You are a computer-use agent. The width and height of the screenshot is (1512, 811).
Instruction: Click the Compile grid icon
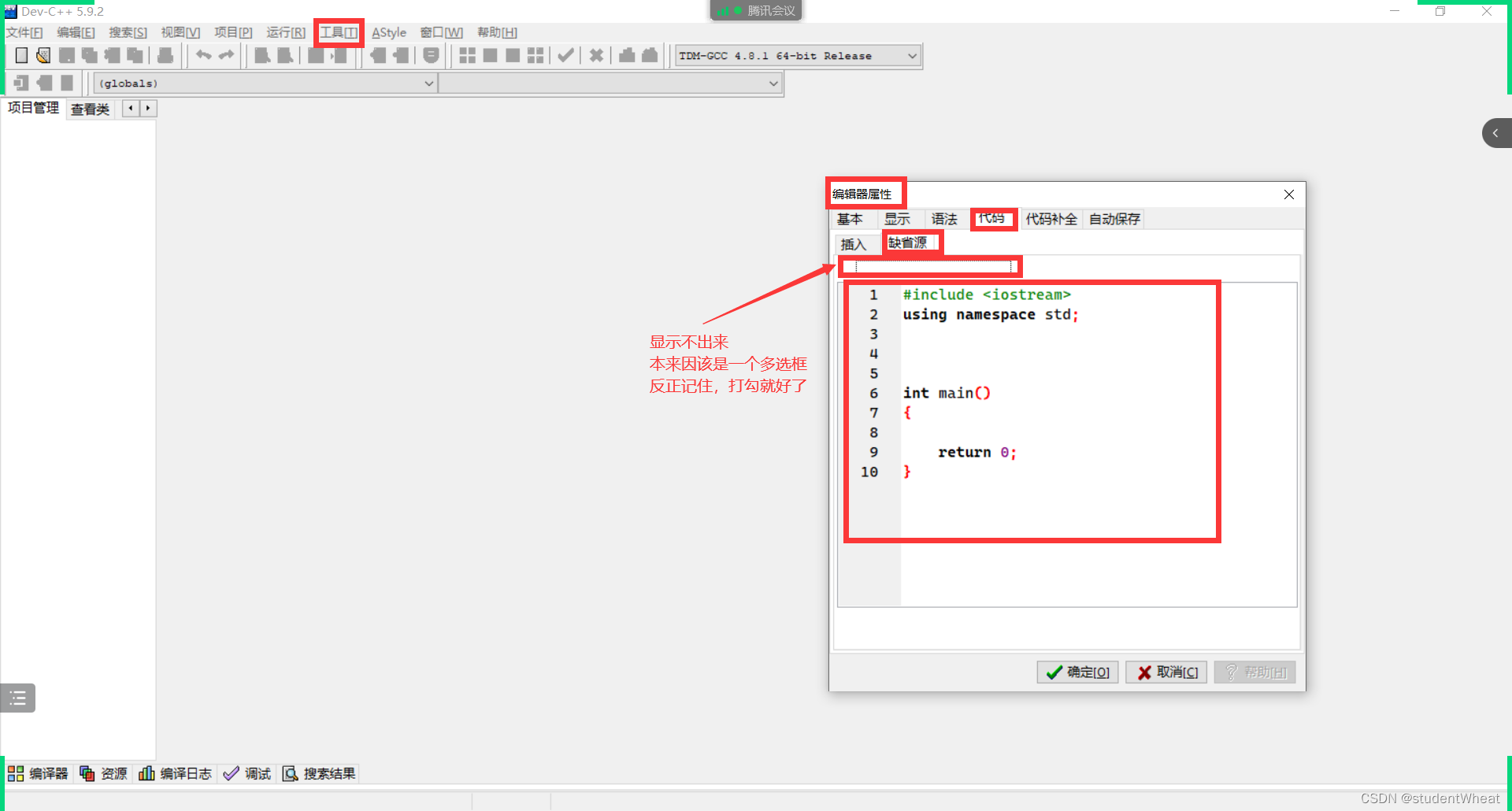click(467, 55)
